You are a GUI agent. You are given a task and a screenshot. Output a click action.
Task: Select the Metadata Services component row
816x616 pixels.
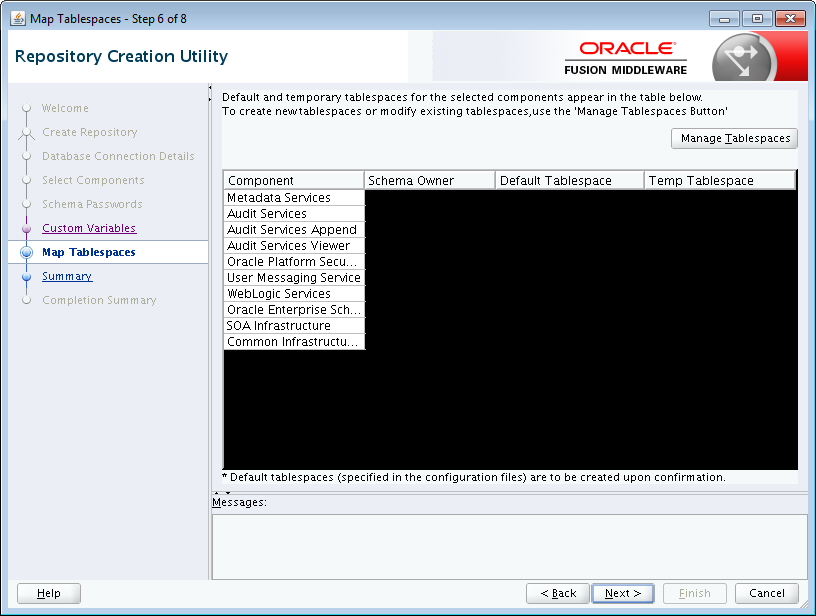(x=293, y=197)
